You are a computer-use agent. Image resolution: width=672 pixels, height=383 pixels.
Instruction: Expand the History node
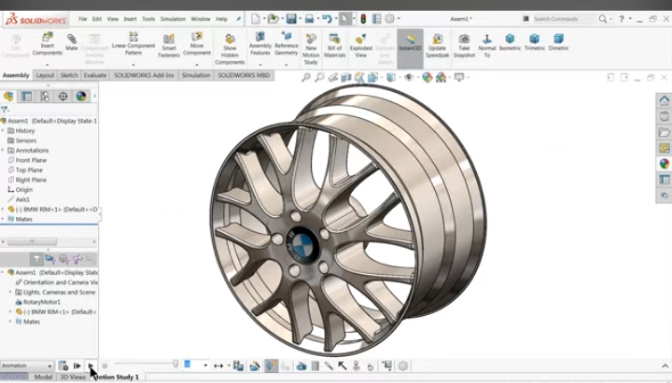pos(3,131)
